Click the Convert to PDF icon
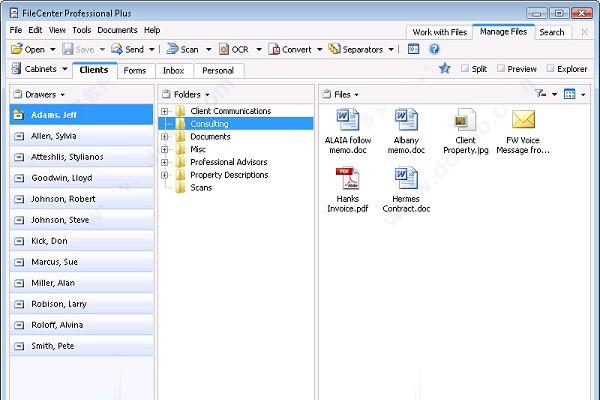The height and width of the screenshot is (400, 600). (274, 49)
